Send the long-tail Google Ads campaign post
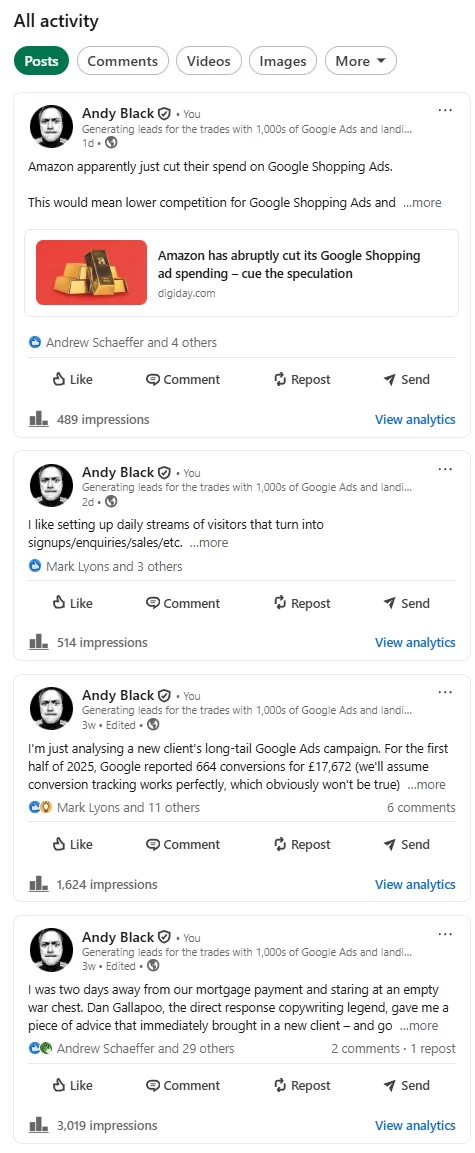This screenshot has height=1153, width=475. pos(406,844)
